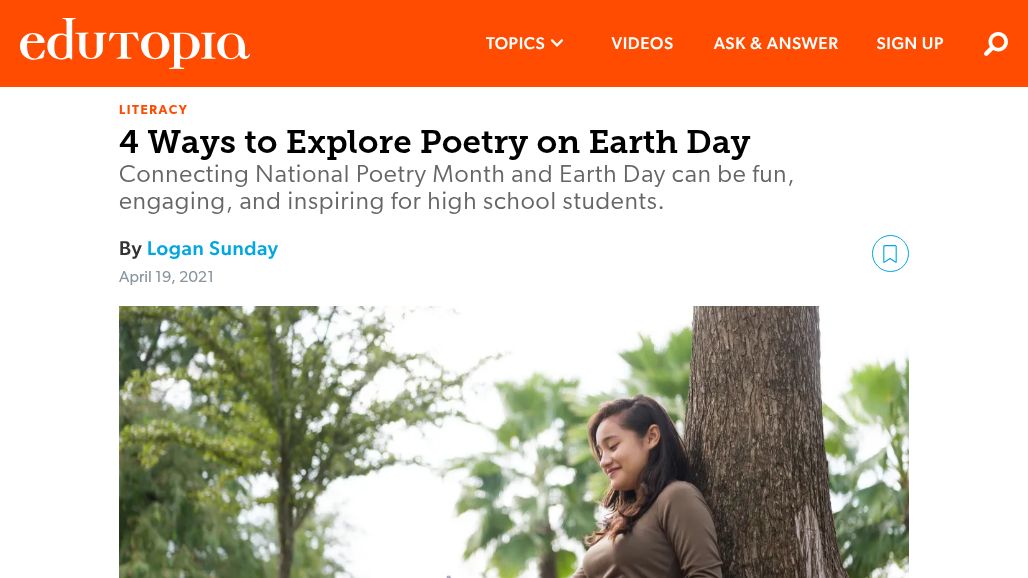Click the word "By" in the byline

(130, 249)
